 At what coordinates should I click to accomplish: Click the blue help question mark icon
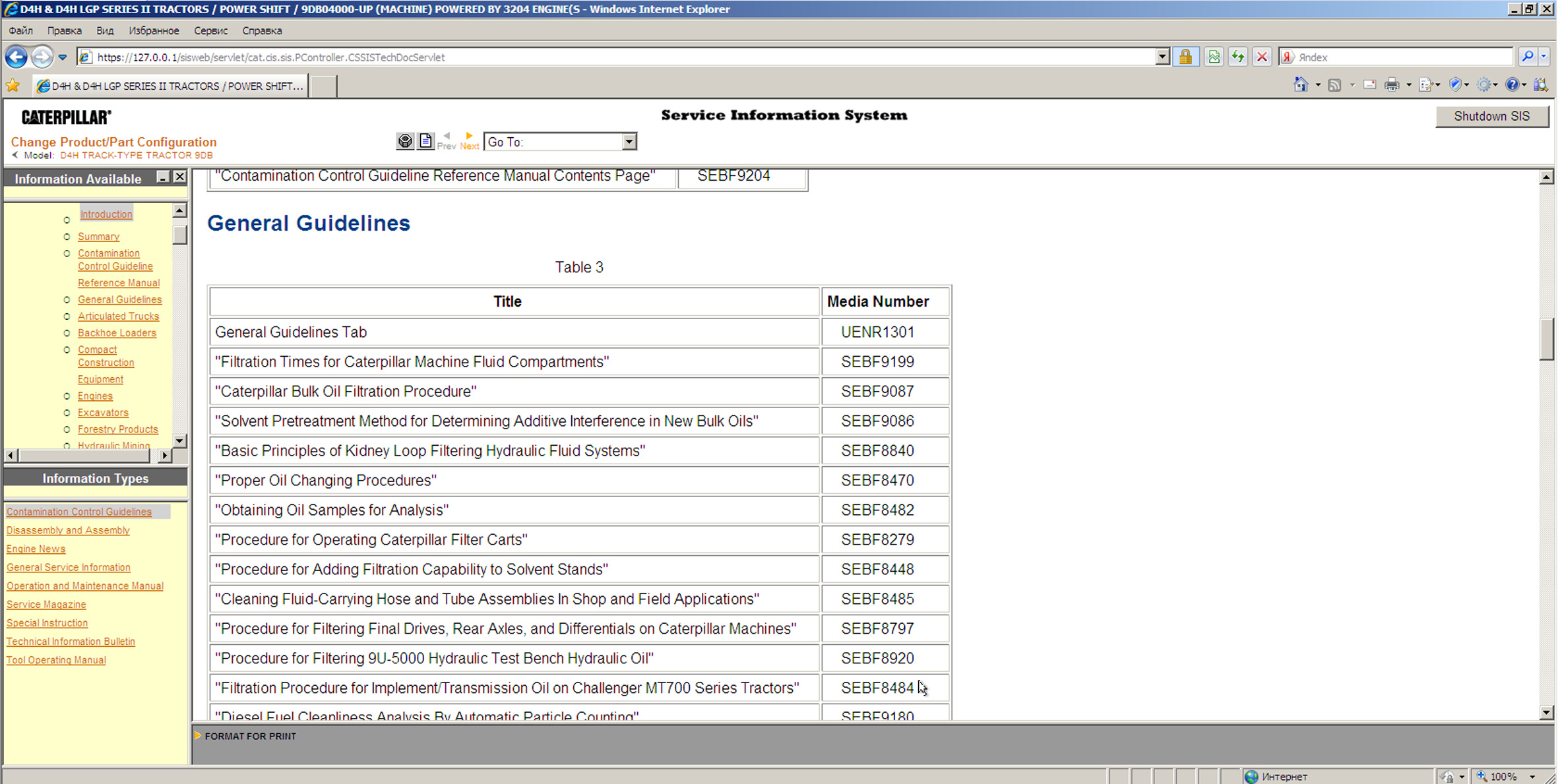tap(1512, 85)
